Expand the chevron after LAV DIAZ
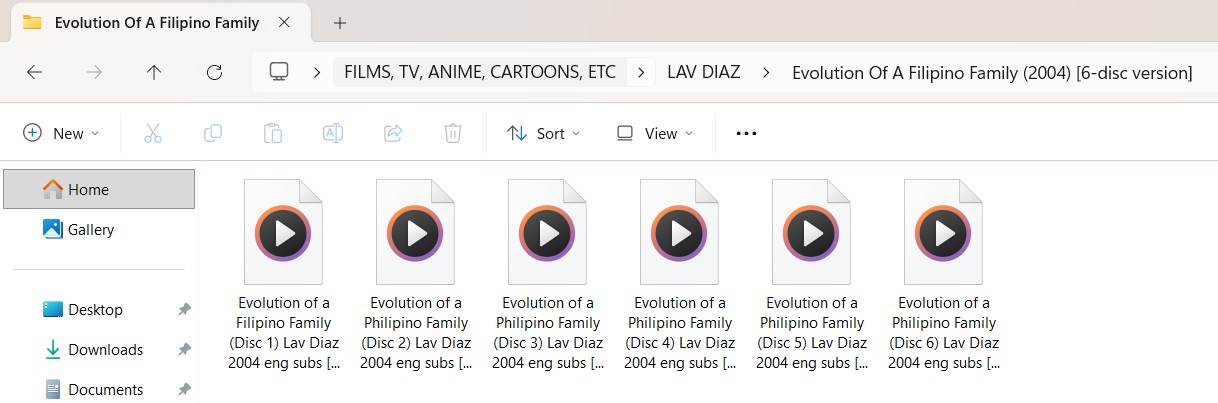1218x403 pixels. coord(766,72)
